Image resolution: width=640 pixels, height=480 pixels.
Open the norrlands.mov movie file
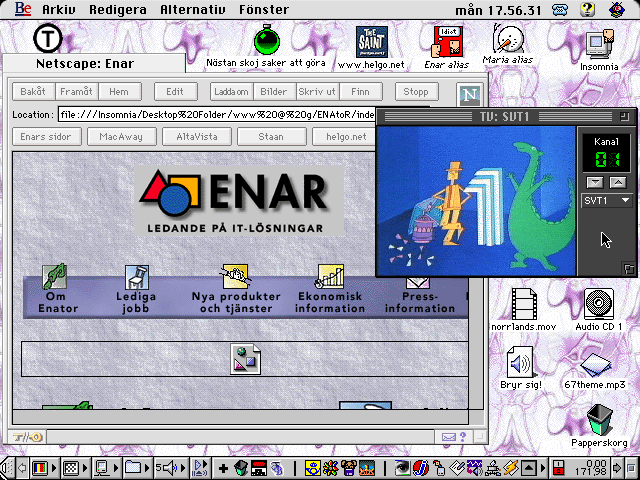click(x=525, y=303)
